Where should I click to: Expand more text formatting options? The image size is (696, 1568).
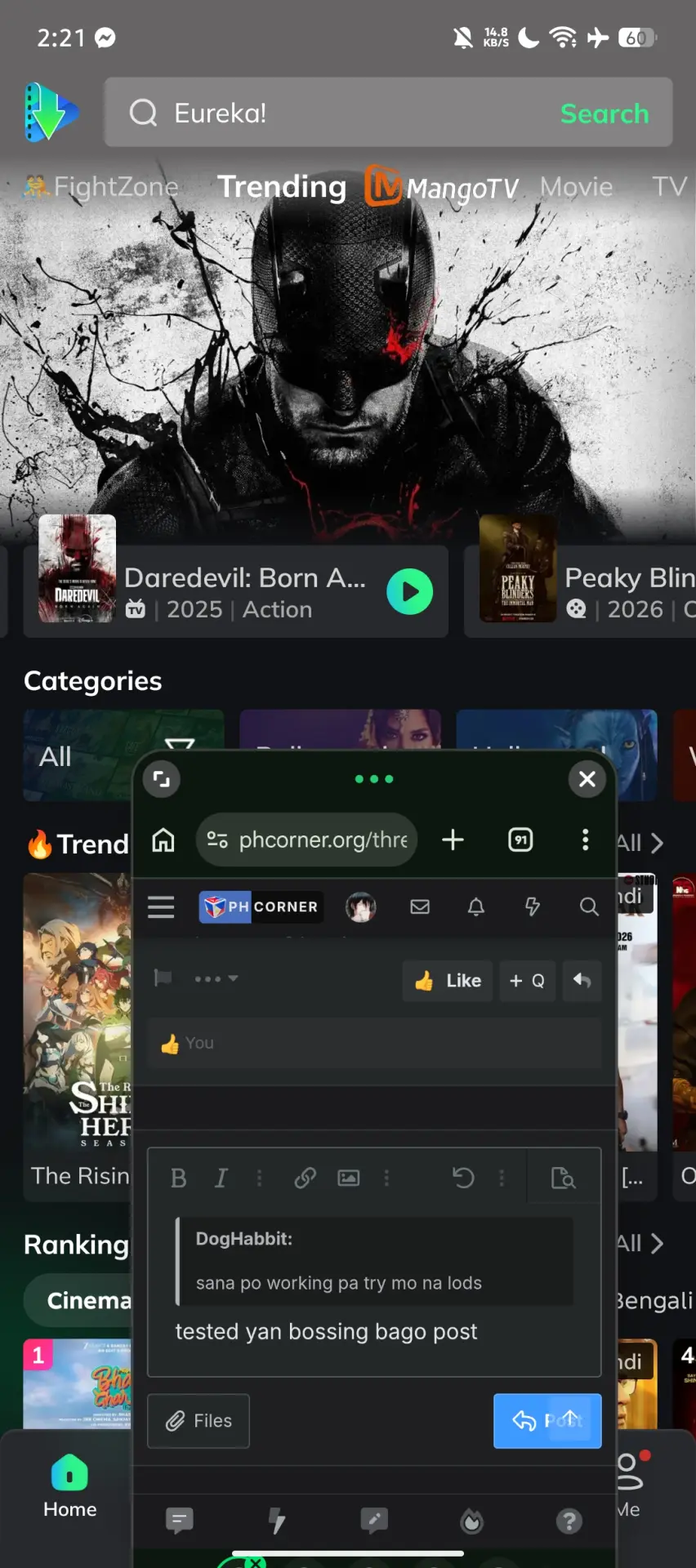(260, 1178)
